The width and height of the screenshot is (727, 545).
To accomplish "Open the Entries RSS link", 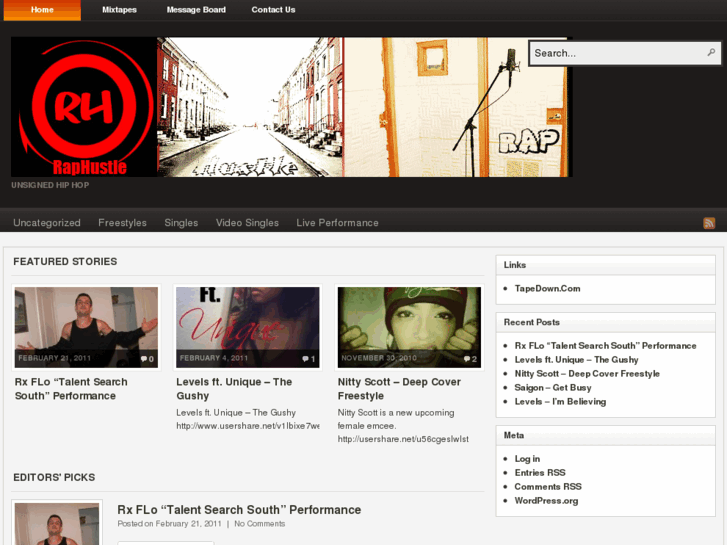I will pos(540,473).
